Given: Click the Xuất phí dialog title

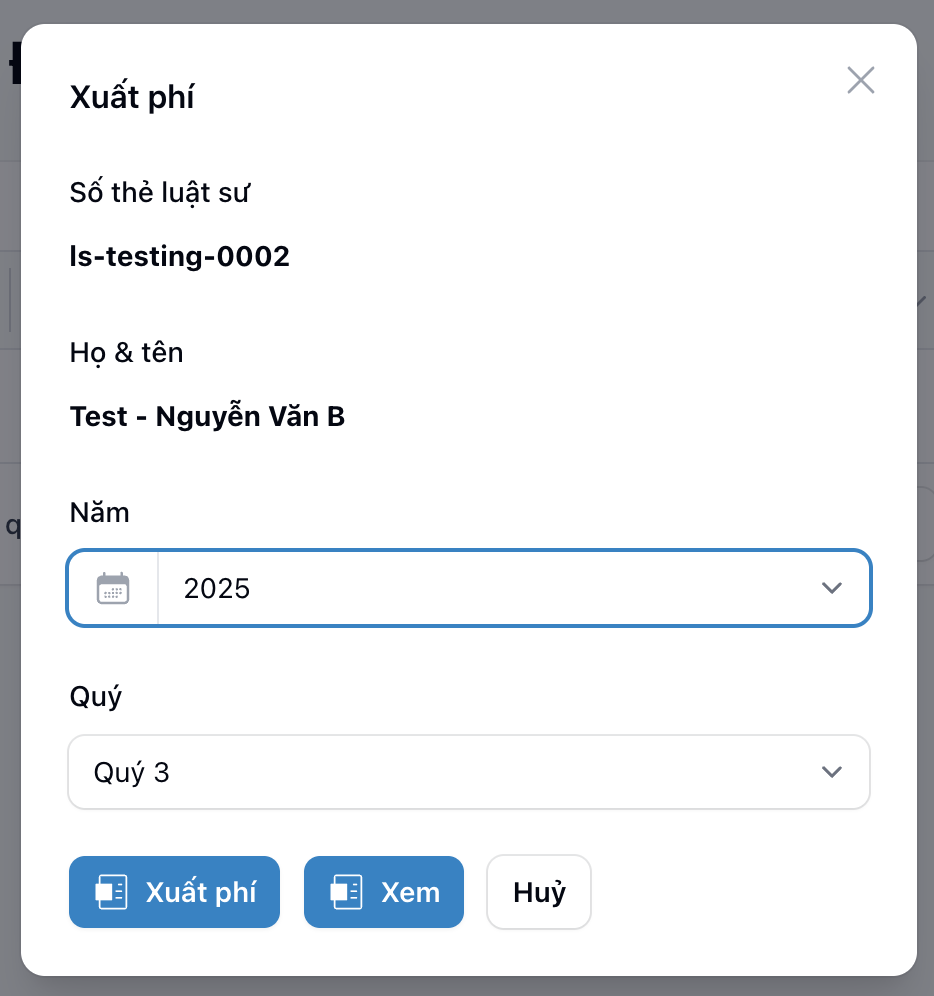Looking at the screenshot, I should [132, 96].
